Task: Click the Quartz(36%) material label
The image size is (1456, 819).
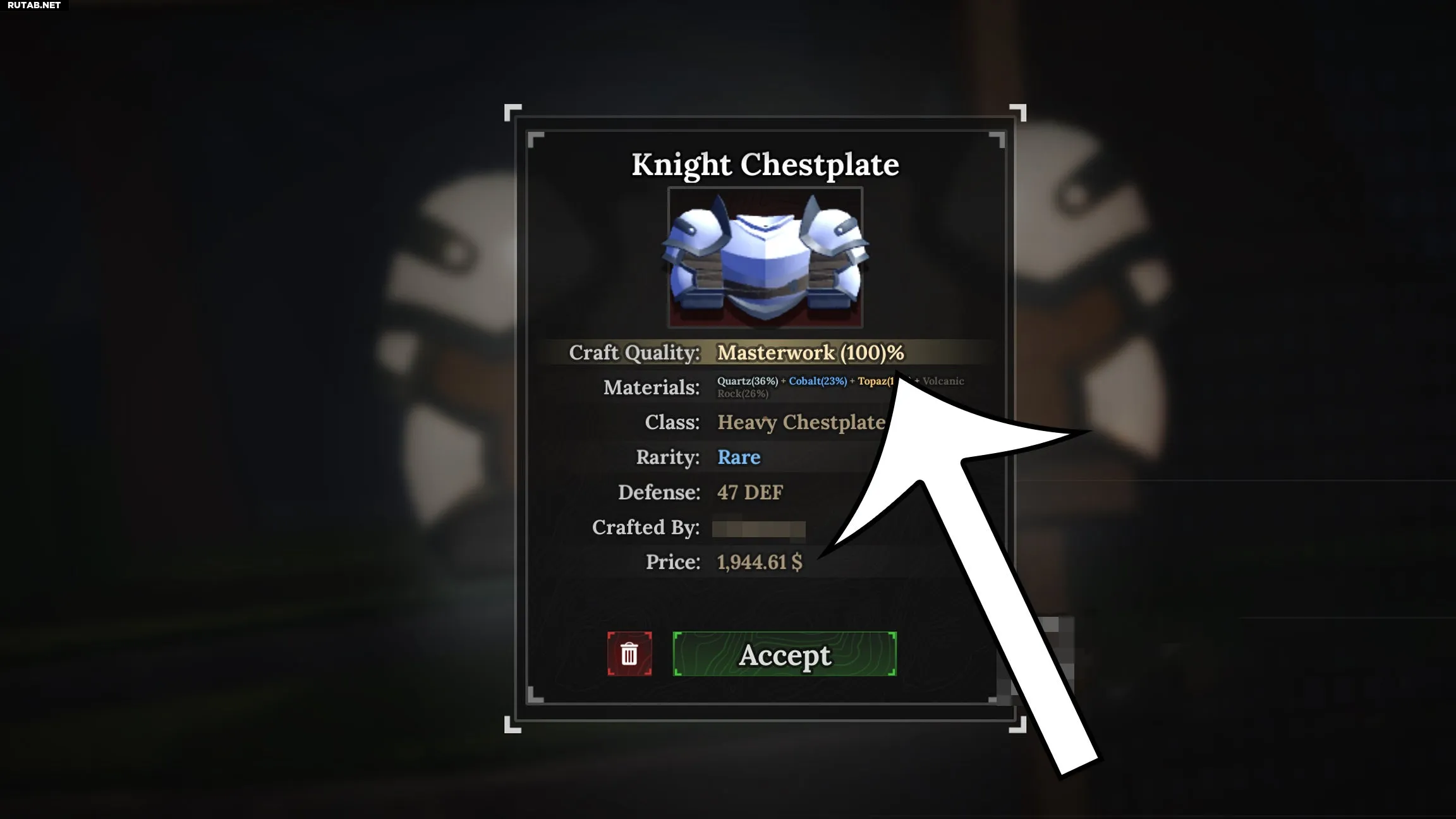Action: pyautogui.click(x=748, y=381)
